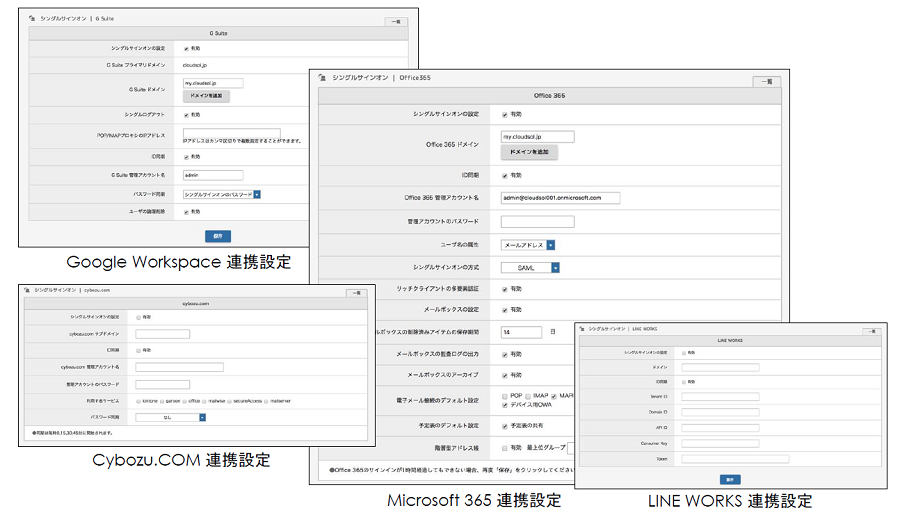Click 一覧 button in LINE WORKS panel

point(871,332)
